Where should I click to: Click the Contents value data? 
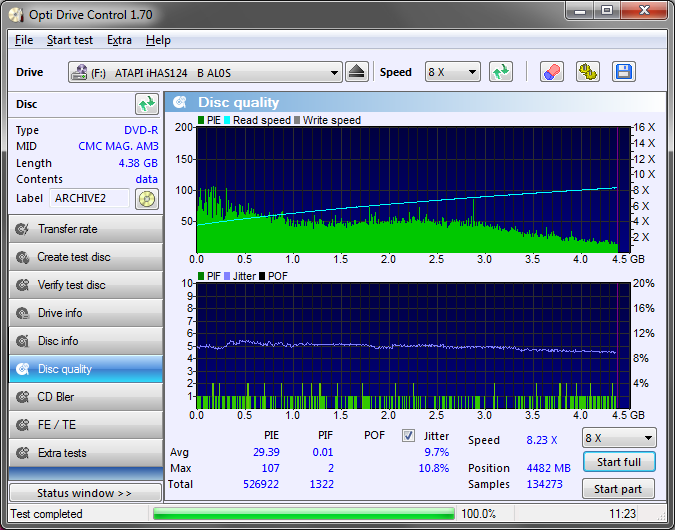(147, 179)
